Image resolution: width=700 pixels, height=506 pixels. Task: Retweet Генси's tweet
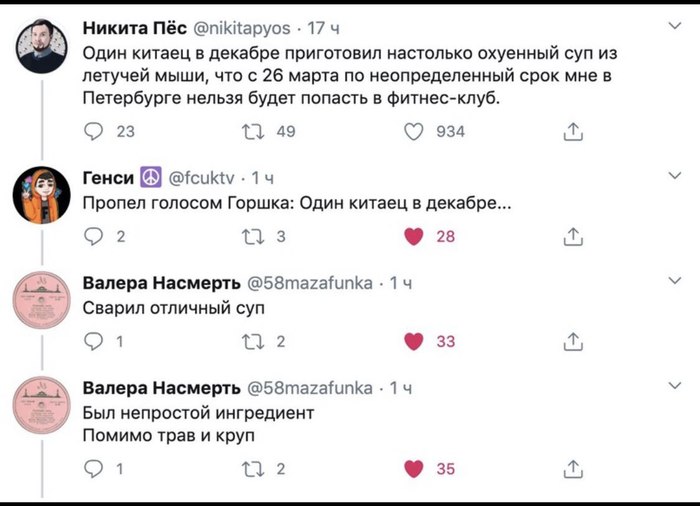click(254, 237)
